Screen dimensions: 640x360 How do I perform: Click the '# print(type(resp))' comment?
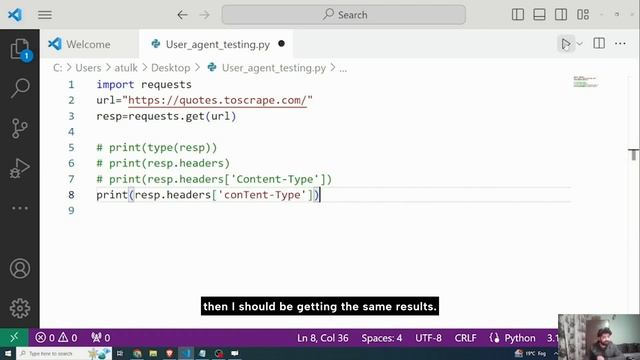[x=157, y=147]
